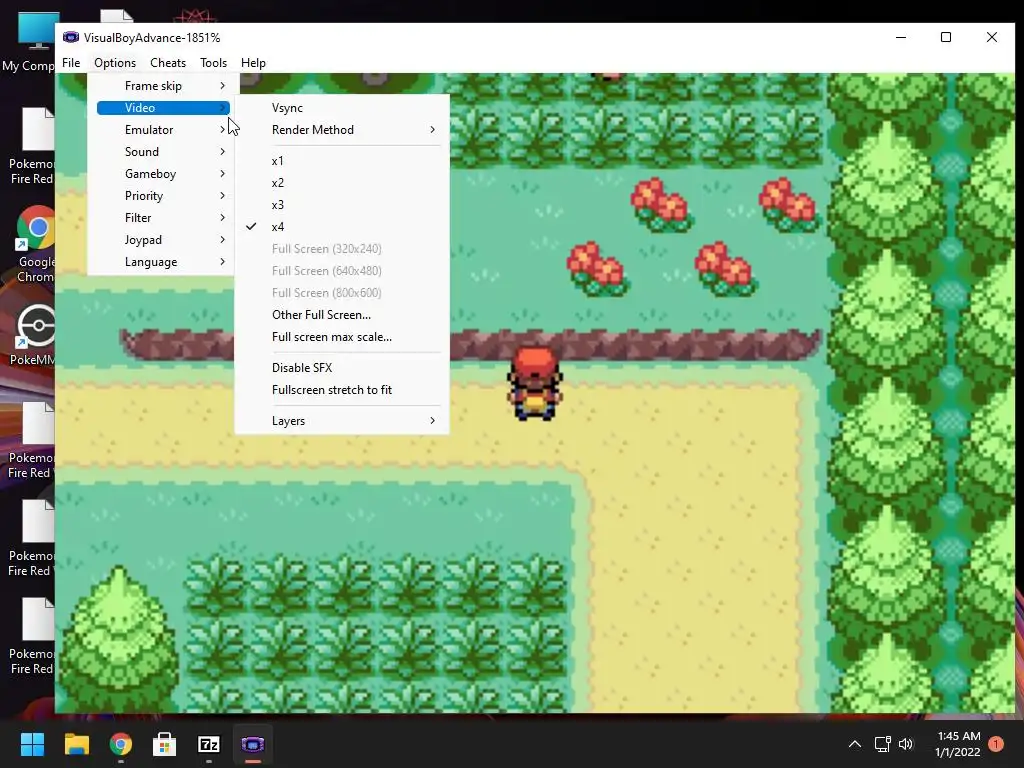Viewport: 1024px width, 768px height.
Task: Open 7-Zip from the taskbar
Action: tap(209, 744)
